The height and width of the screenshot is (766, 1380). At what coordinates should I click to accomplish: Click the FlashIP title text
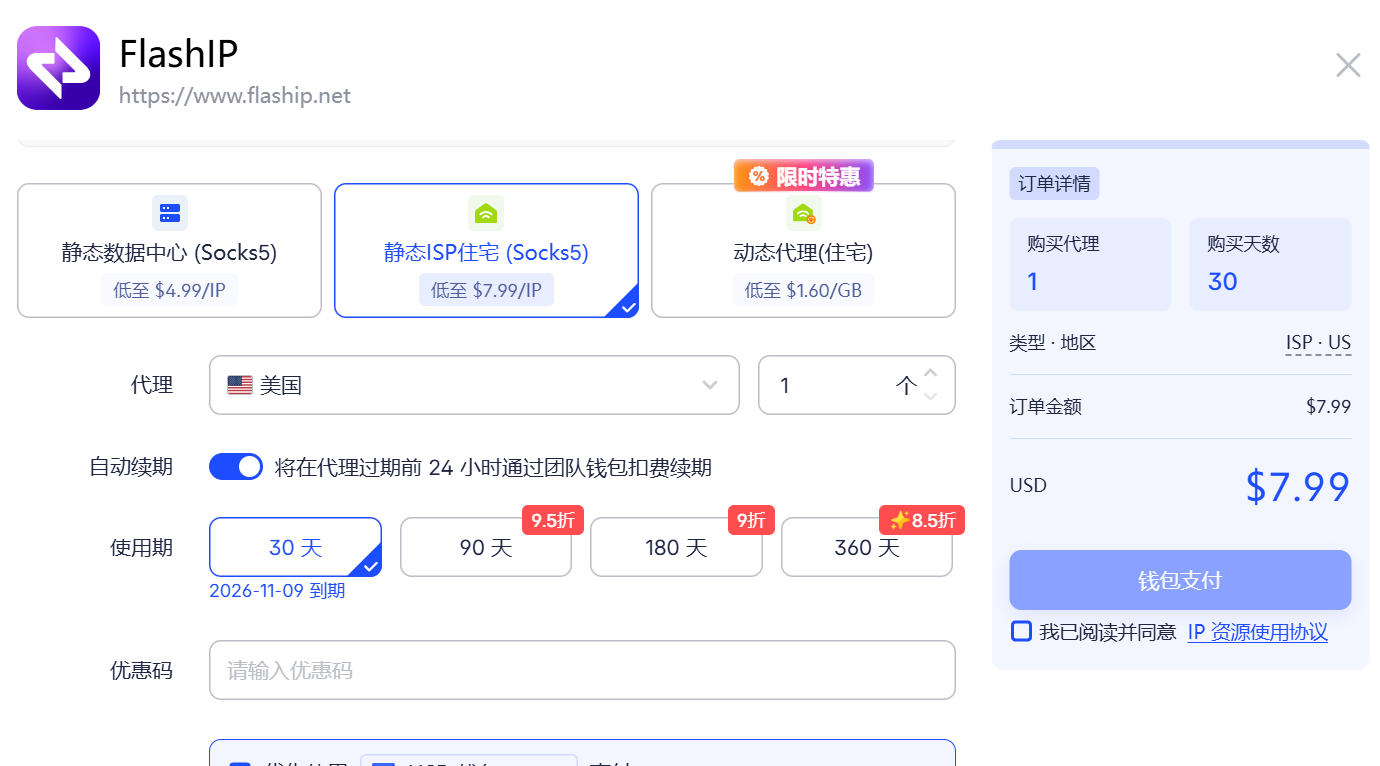point(179,53)
